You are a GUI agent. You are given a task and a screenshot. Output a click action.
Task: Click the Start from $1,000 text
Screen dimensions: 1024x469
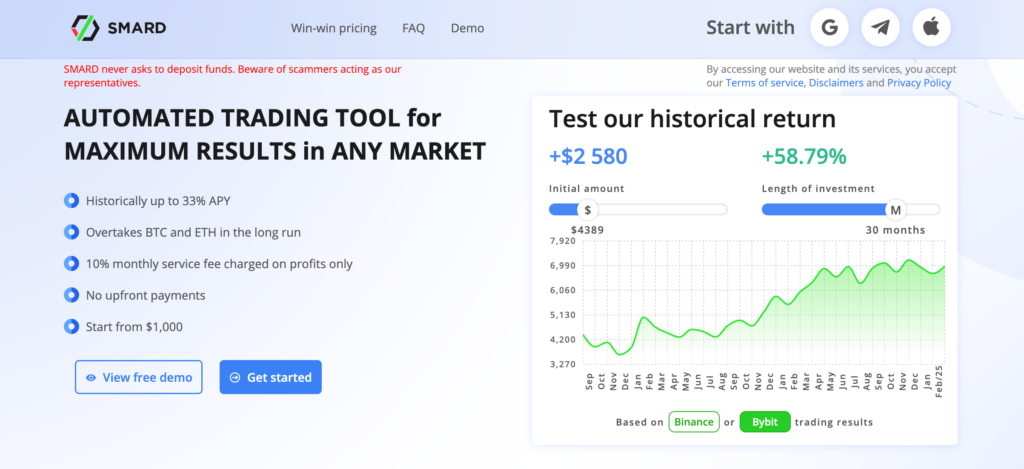coord(134,327)
